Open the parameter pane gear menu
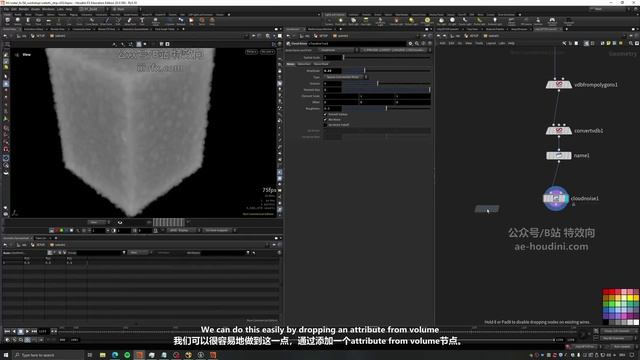The image size is (640, 360). [410, 43]
